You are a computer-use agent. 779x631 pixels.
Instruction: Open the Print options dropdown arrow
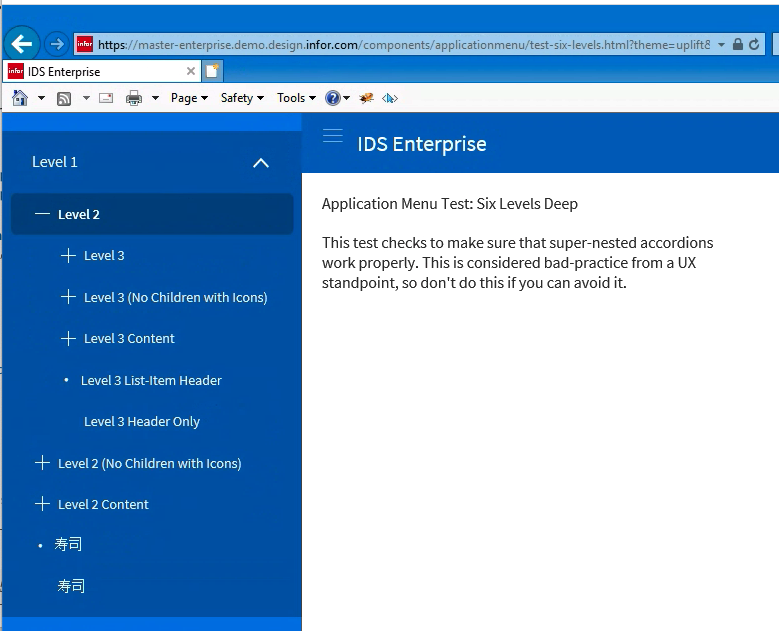click(155, 98)
